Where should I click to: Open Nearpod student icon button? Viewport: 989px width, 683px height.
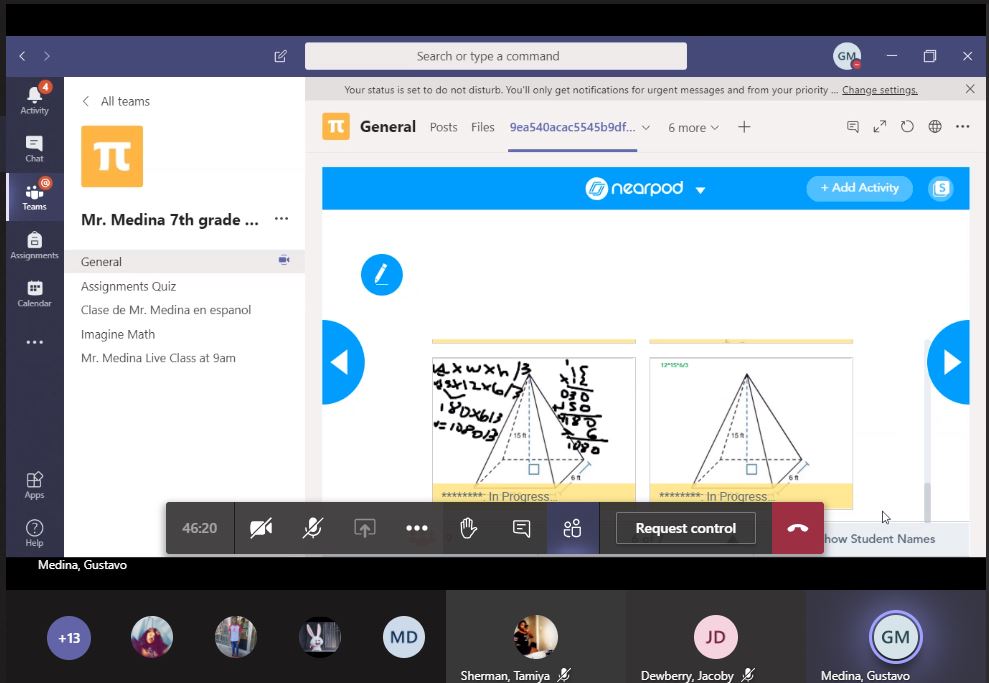941,188
